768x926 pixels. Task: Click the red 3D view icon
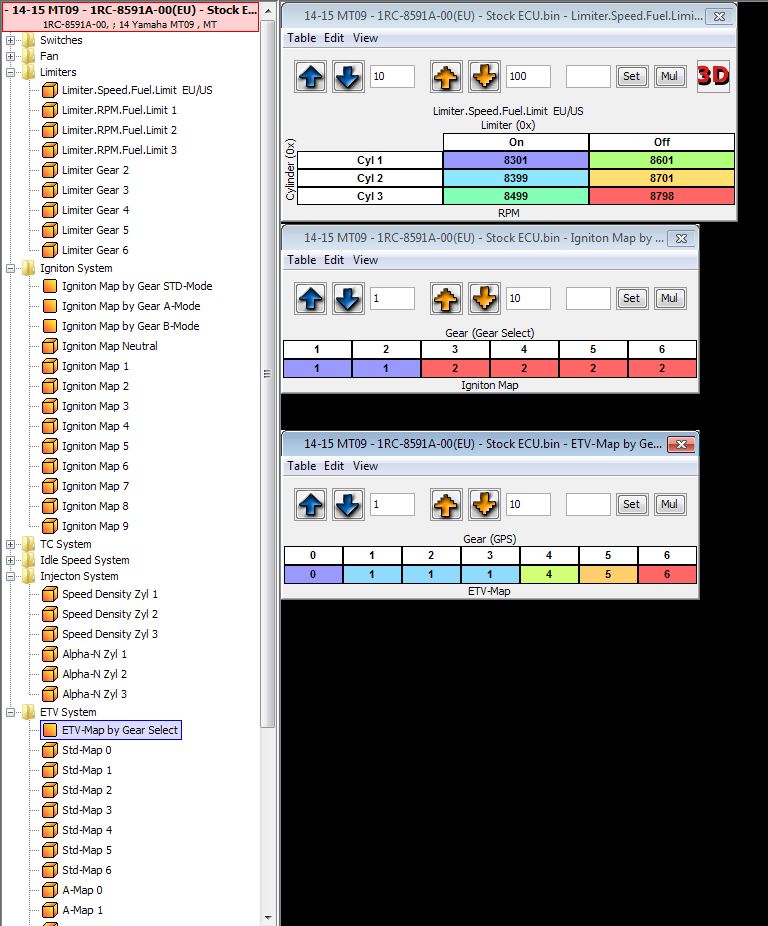coord(713,76)
